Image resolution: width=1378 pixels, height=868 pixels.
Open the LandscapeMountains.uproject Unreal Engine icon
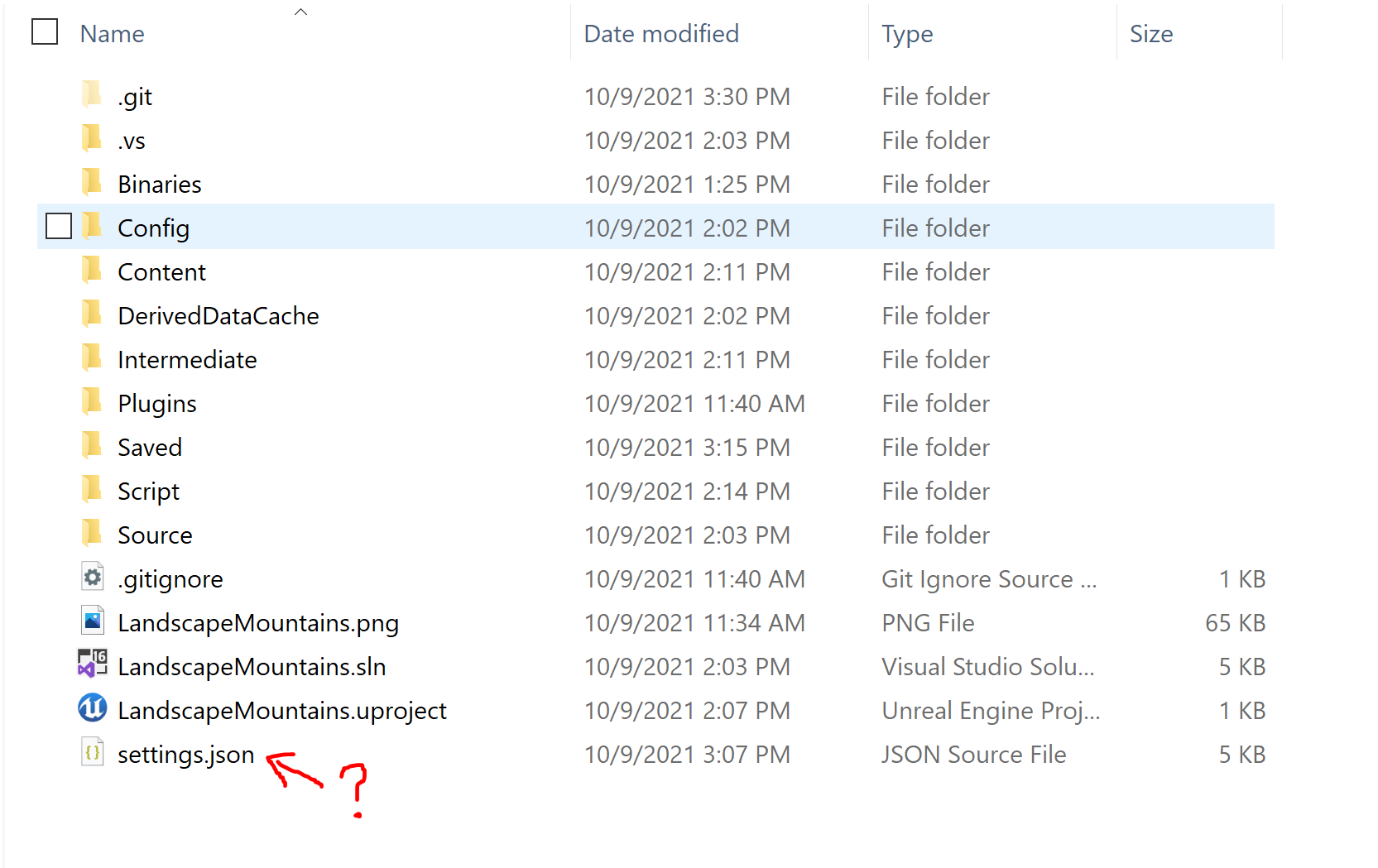click(x=93, y=710)
